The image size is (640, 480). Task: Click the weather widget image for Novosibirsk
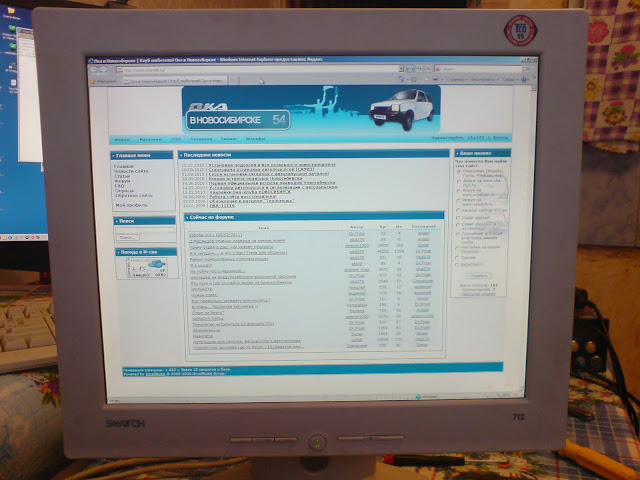coord(146,268)
